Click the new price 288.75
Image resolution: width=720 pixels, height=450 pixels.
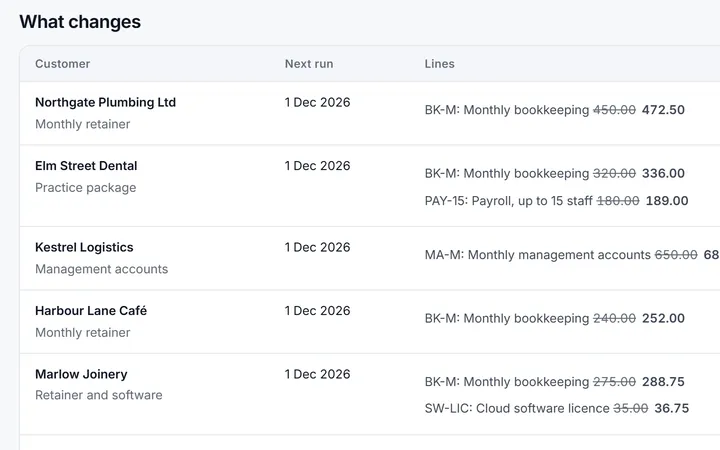point(663,382)
